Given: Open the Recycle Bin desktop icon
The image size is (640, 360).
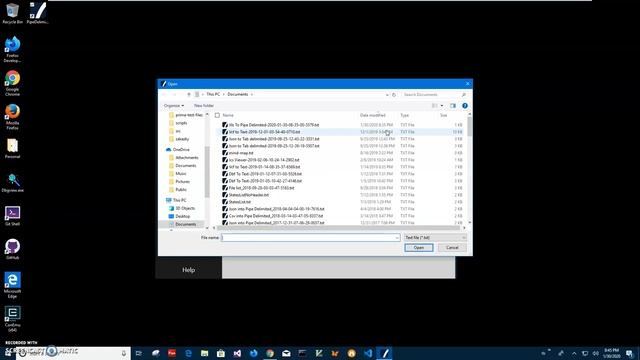Looking at the screenshot, I should 12,13.
